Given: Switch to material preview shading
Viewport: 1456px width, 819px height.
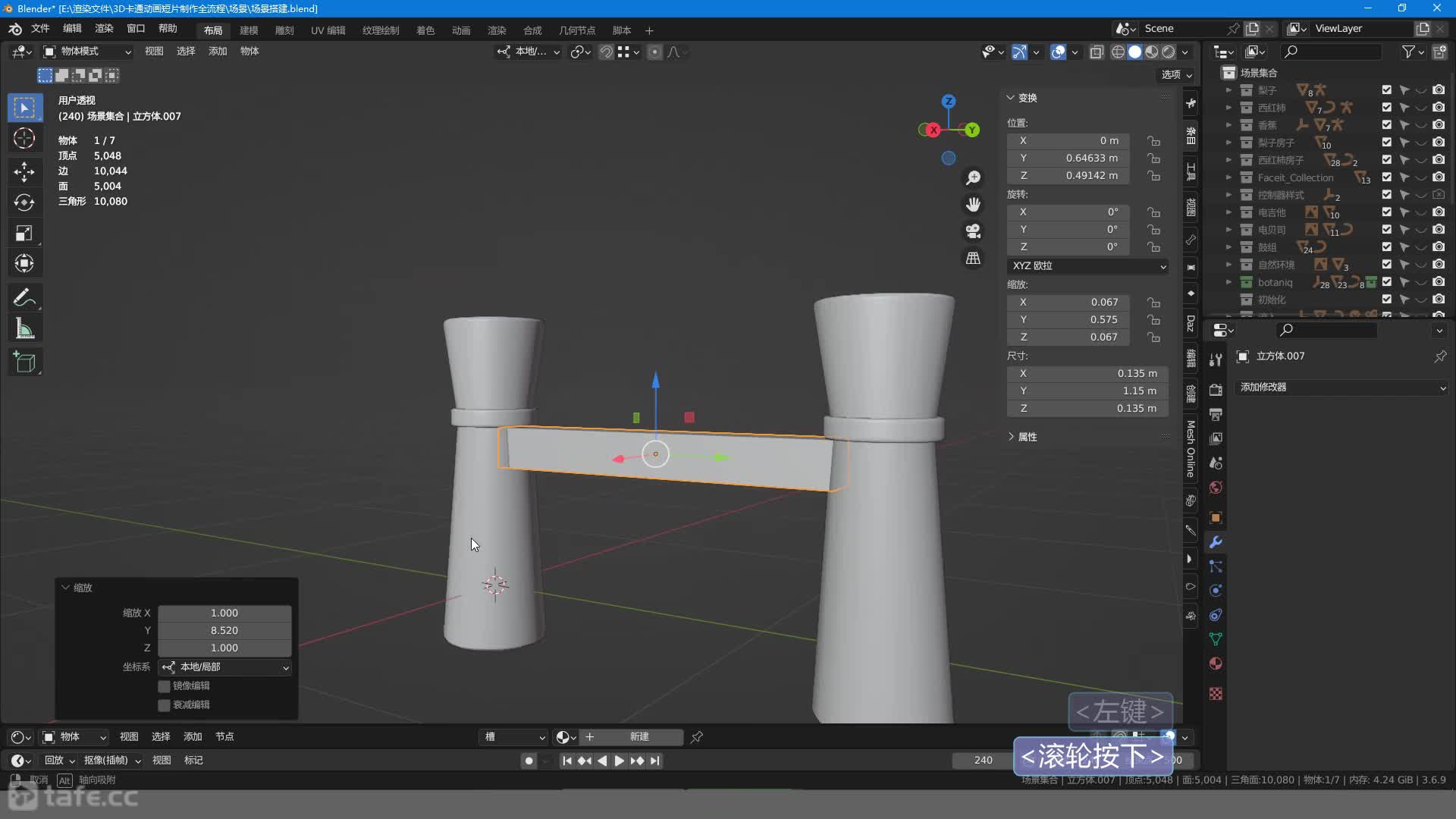Looking at the screenshot, I should (x=1152, y=52).
